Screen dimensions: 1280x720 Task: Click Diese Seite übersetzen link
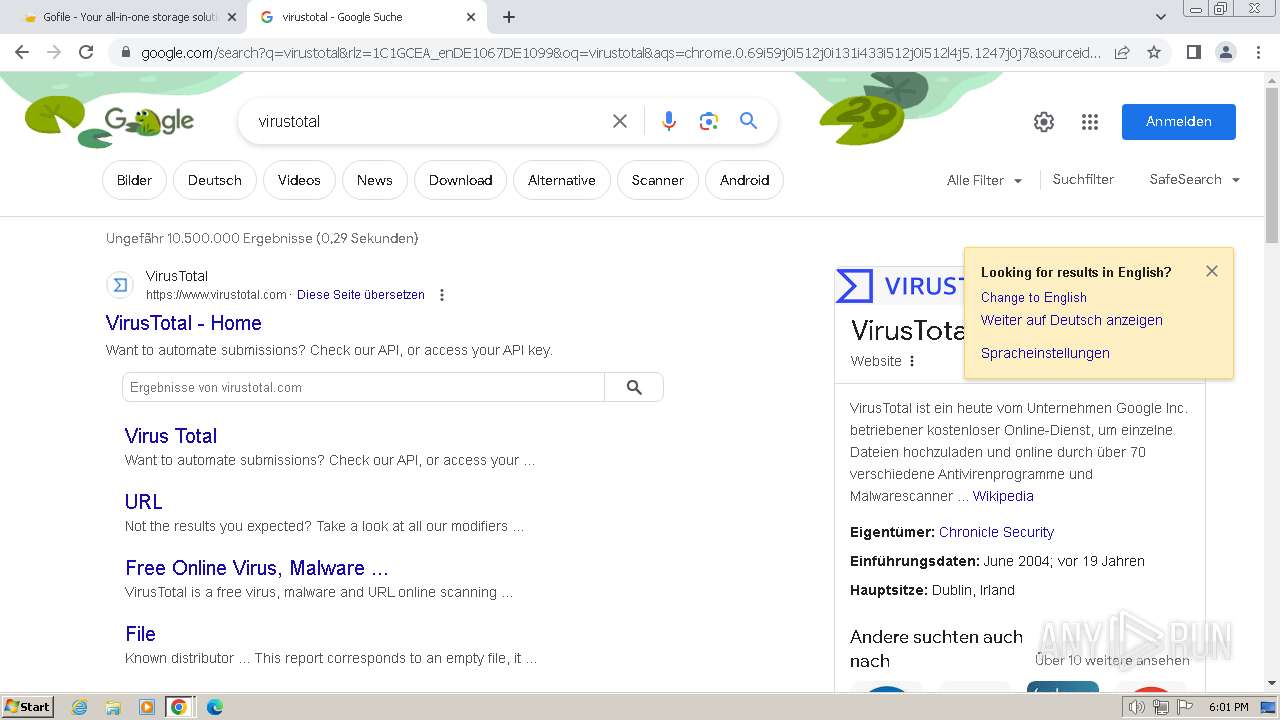pyautogui.click(x=361, y=295)
